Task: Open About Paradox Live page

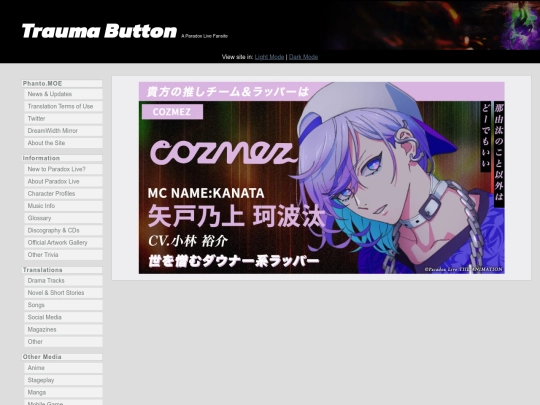Action: point(63,181)
